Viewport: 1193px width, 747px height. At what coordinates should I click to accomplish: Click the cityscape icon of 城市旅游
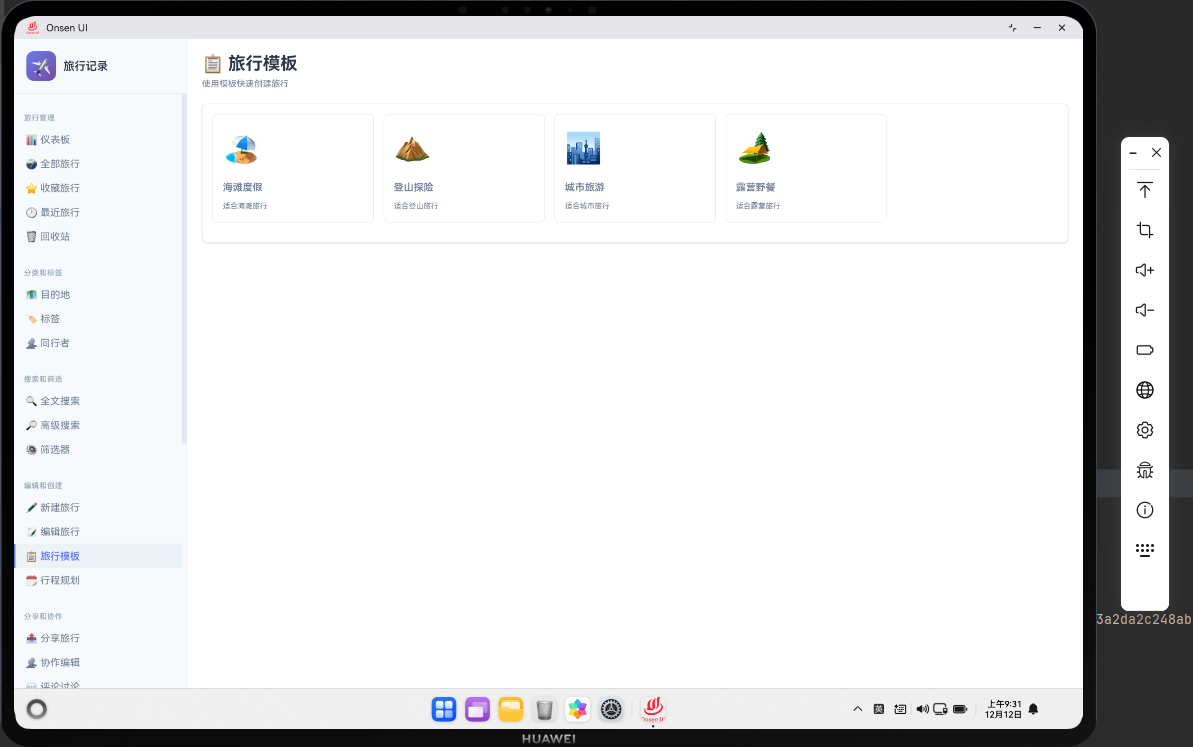point(584,148)
